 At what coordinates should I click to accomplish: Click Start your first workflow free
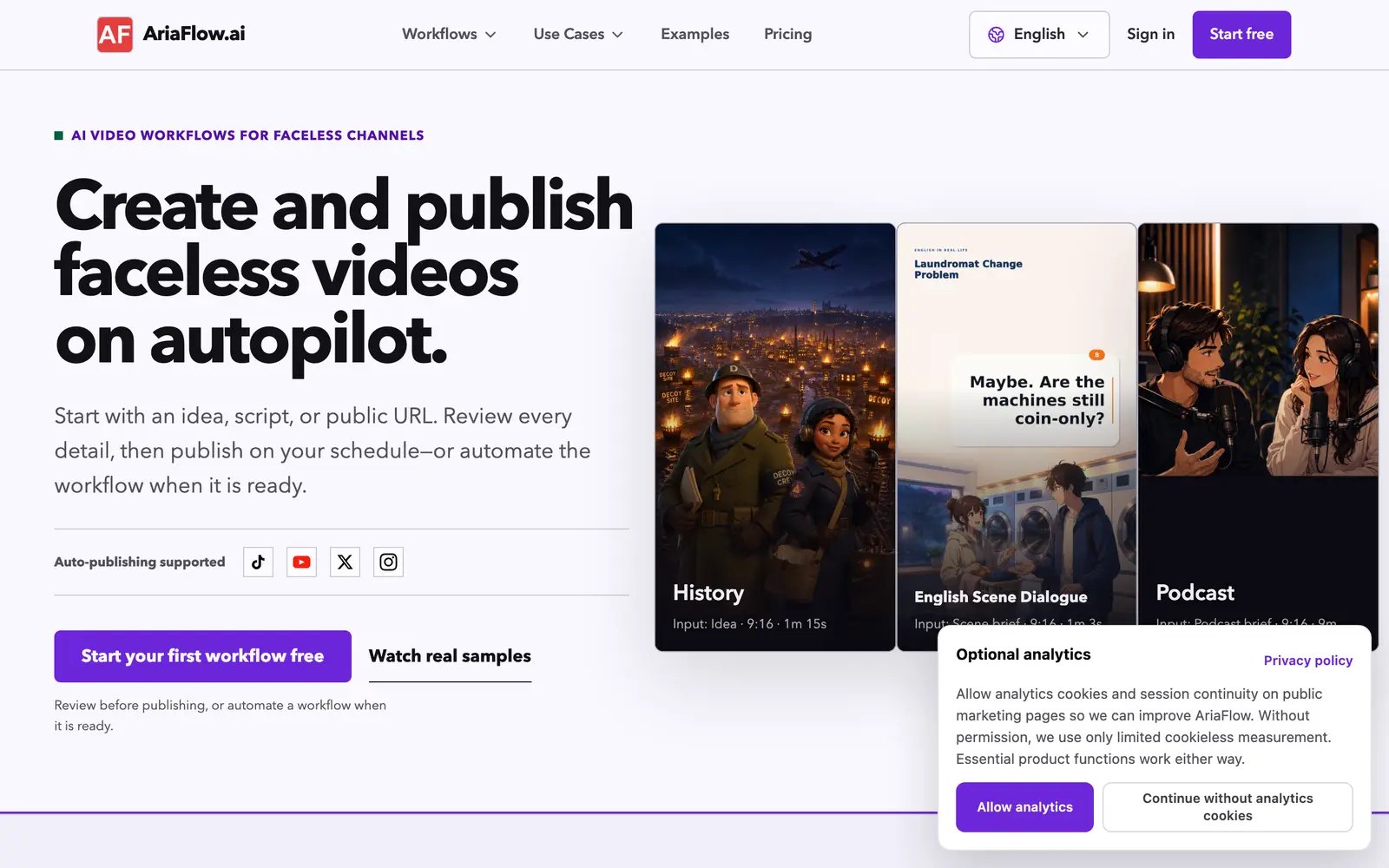[202, 656]
